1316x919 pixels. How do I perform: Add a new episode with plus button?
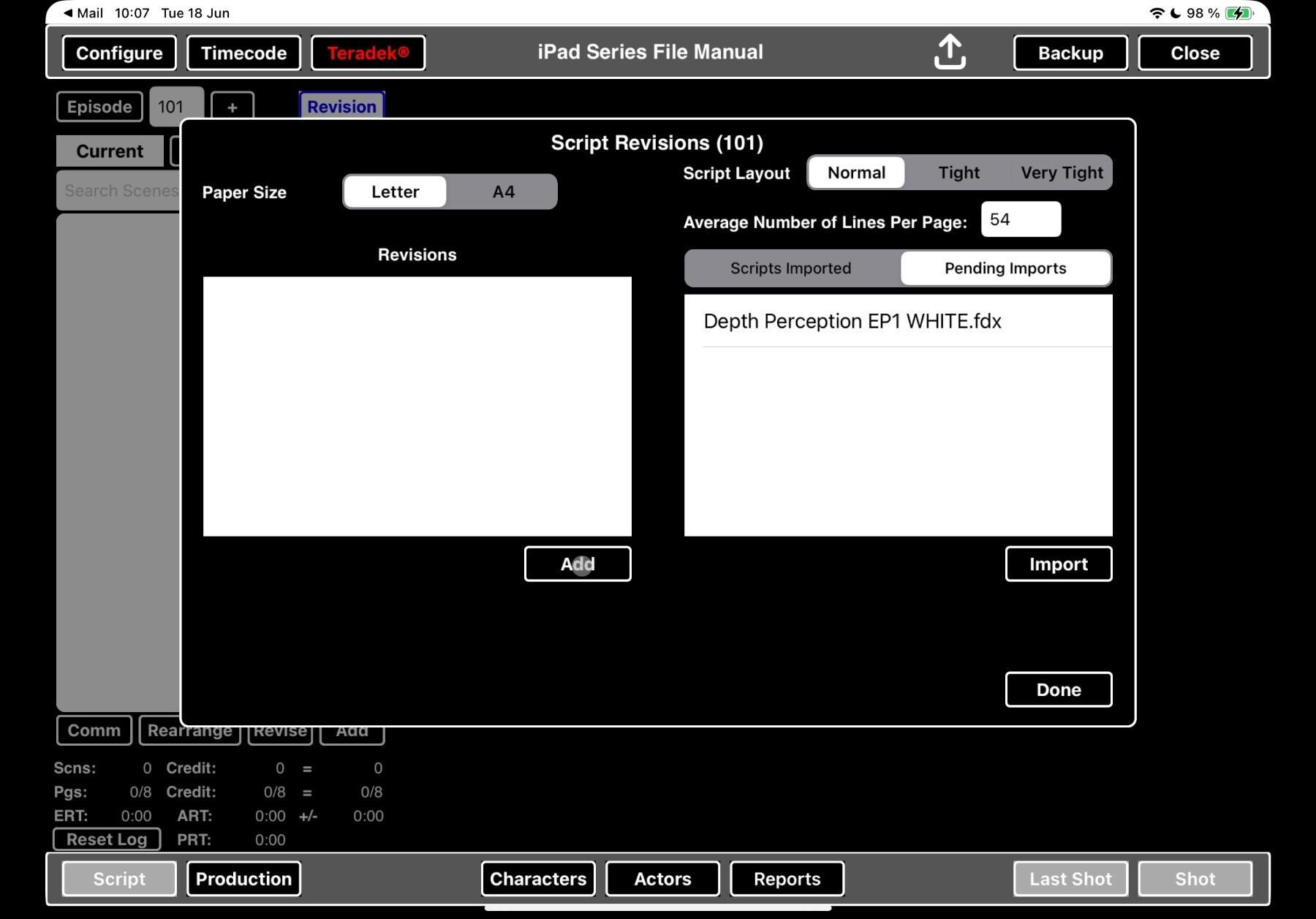[232, 107]
